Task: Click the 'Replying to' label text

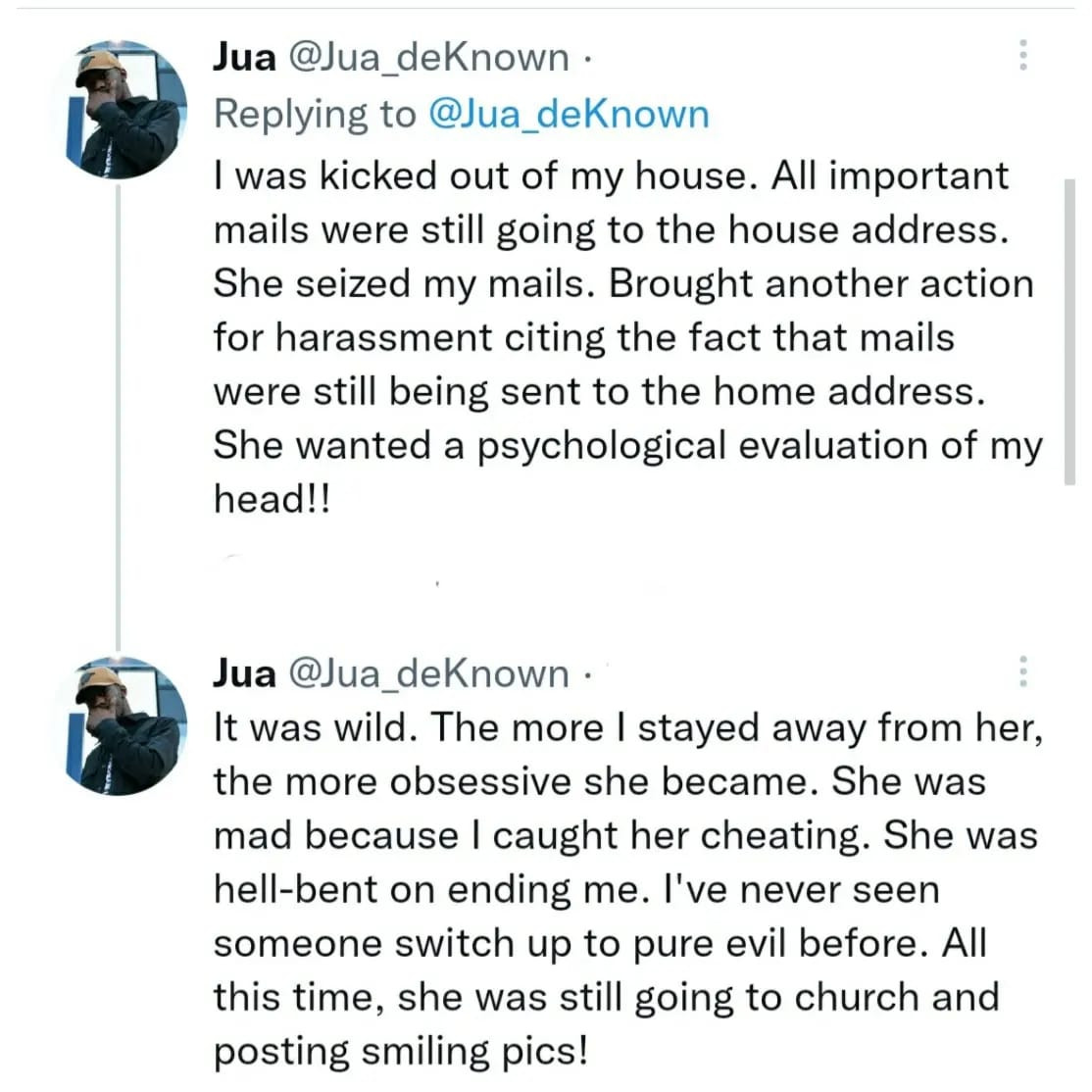Action: (315, 114)
